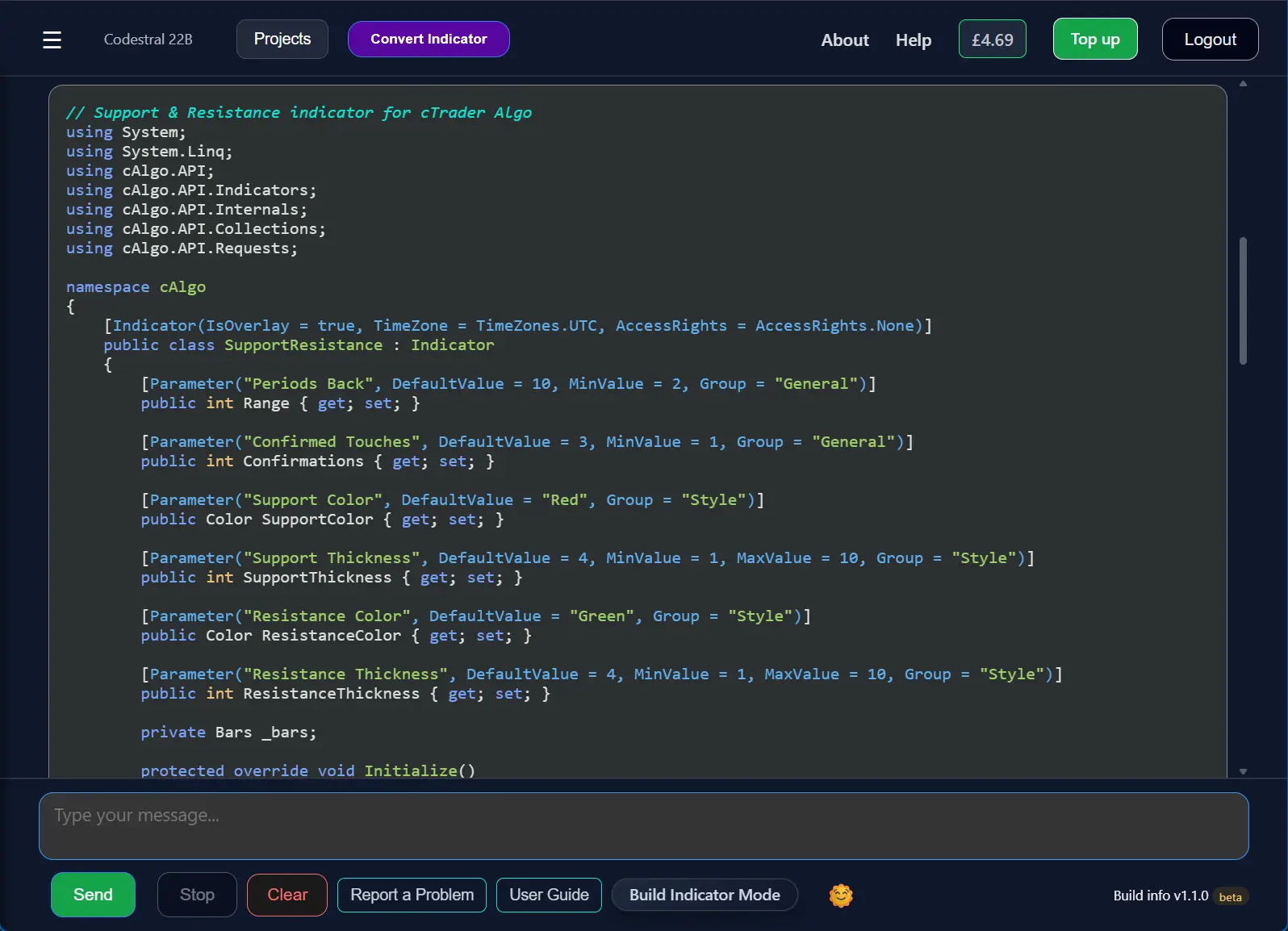Open the Projects page
The height and width of the screenshot is (931, 1288).
[x=282, y=39]
